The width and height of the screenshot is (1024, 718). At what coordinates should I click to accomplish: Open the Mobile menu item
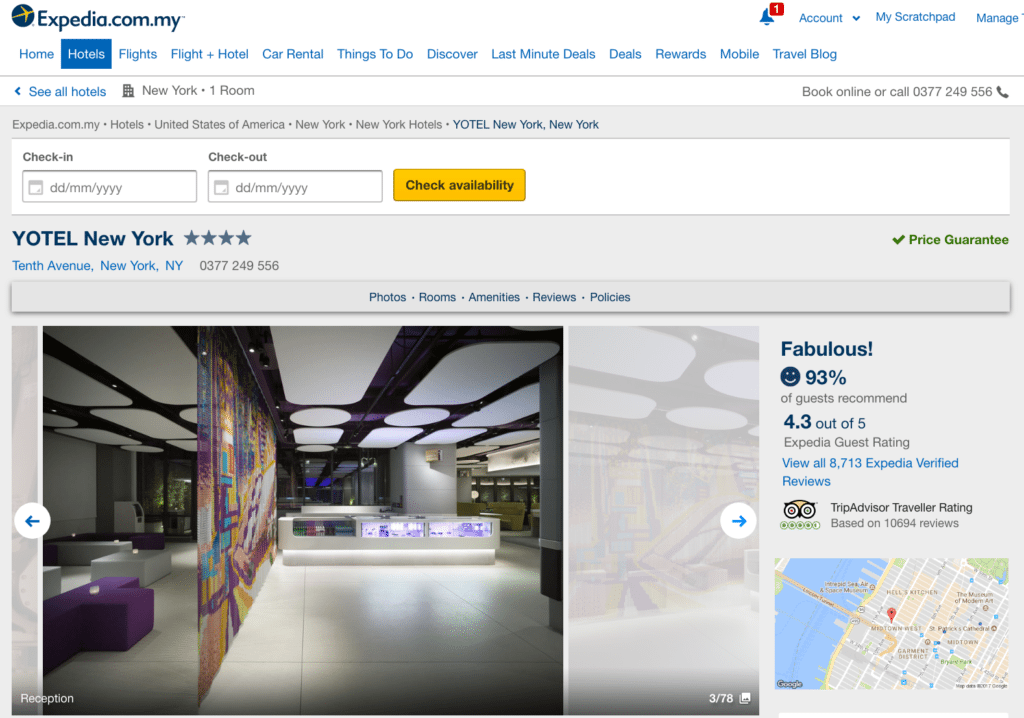point(739,54)
